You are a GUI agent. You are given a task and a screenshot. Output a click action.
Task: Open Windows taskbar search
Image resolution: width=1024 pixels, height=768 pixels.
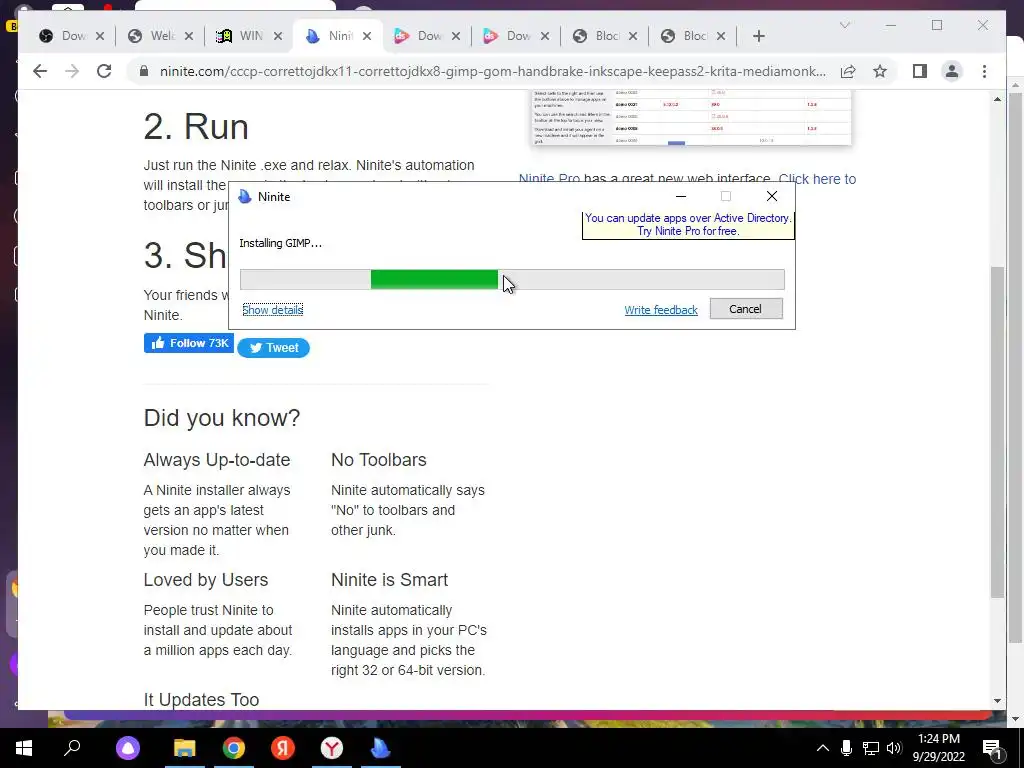72,748
